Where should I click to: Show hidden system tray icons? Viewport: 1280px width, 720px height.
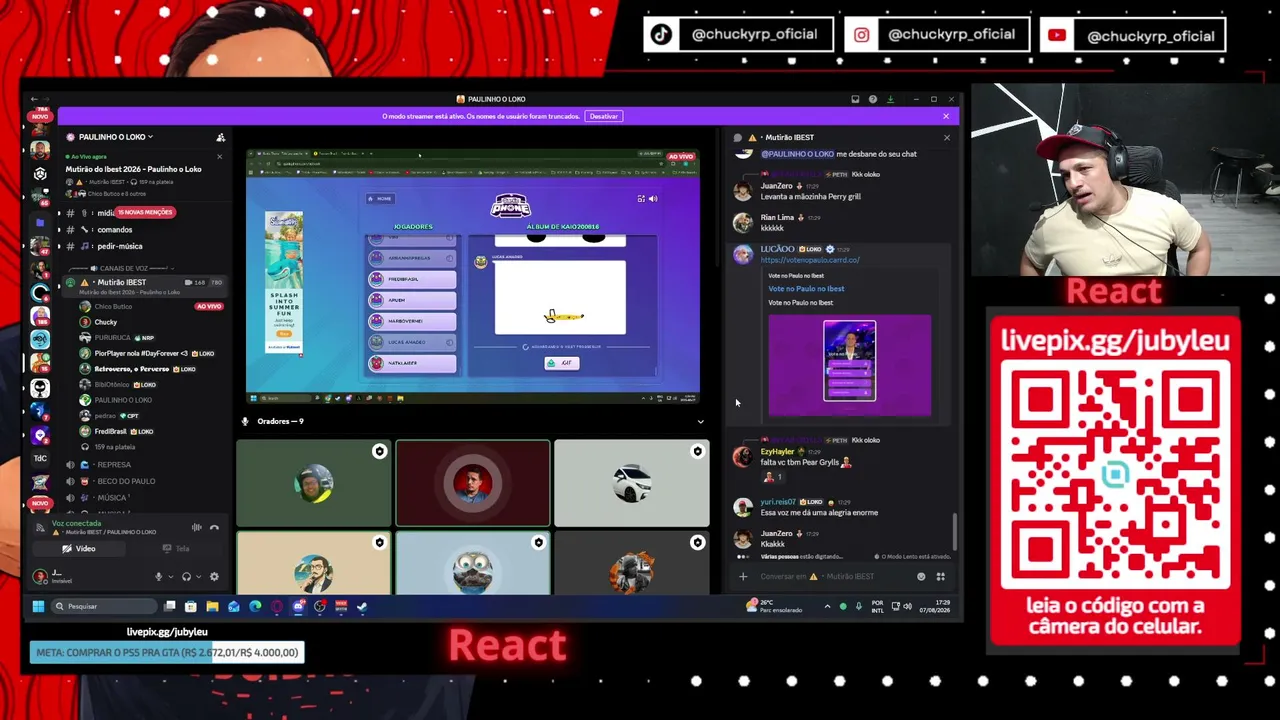(x=827, y=606)
